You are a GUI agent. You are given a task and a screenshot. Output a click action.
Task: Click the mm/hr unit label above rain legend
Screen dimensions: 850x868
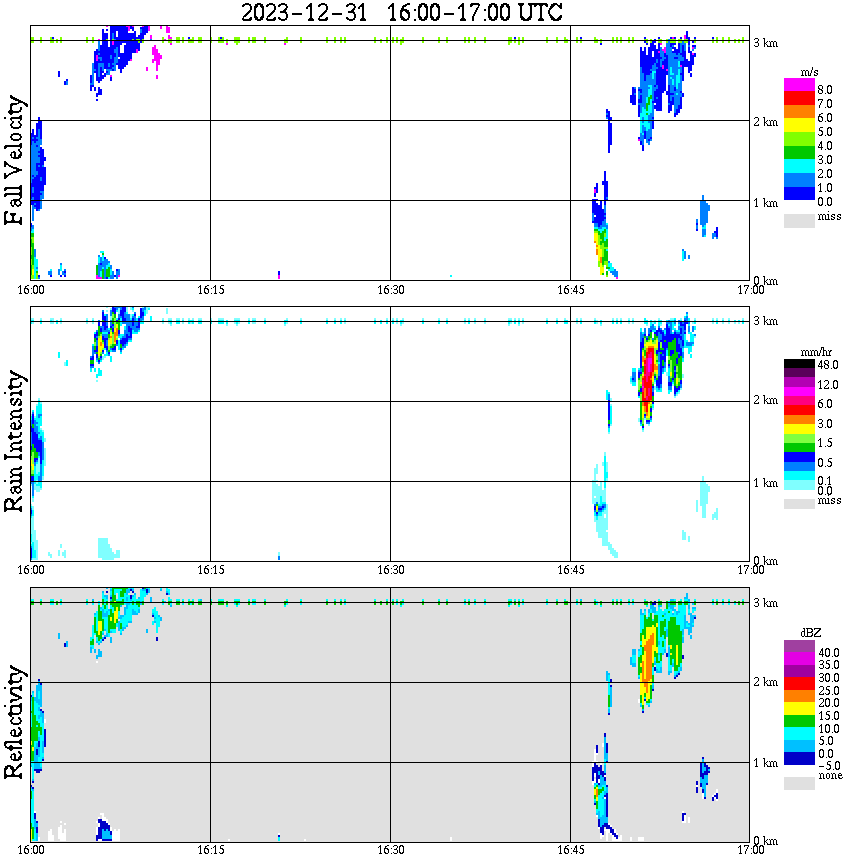[x=816, y=352]
